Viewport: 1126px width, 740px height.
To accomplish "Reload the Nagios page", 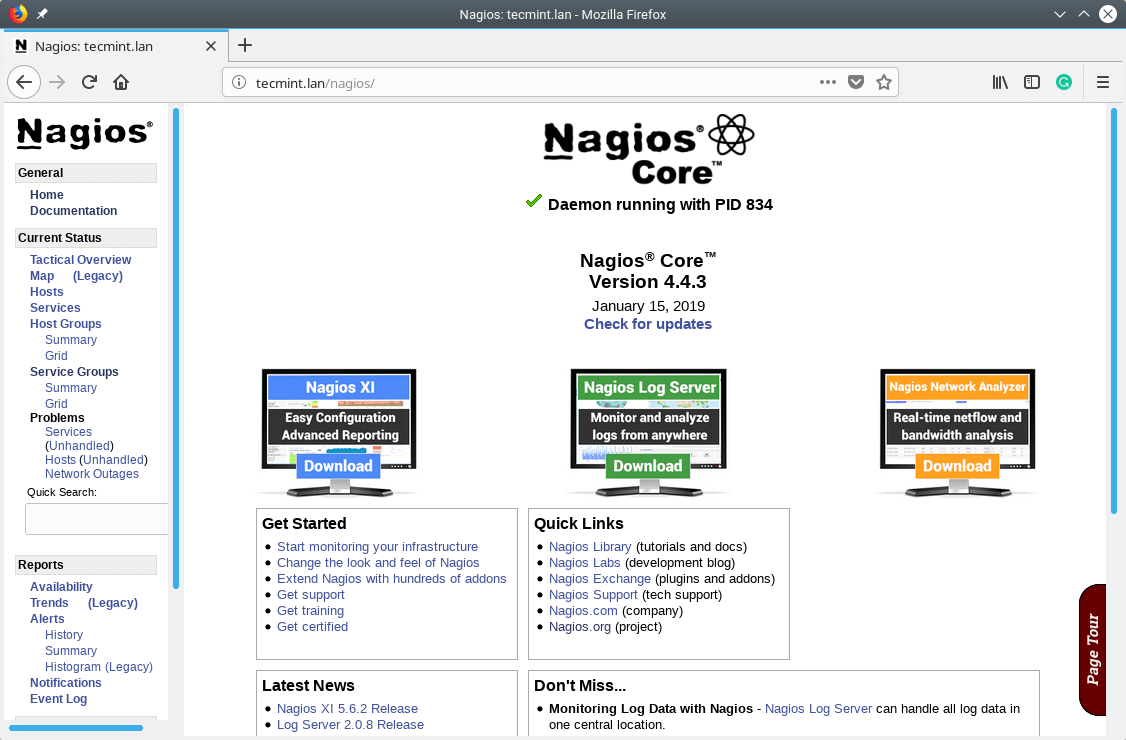I will tap(88, 82).
